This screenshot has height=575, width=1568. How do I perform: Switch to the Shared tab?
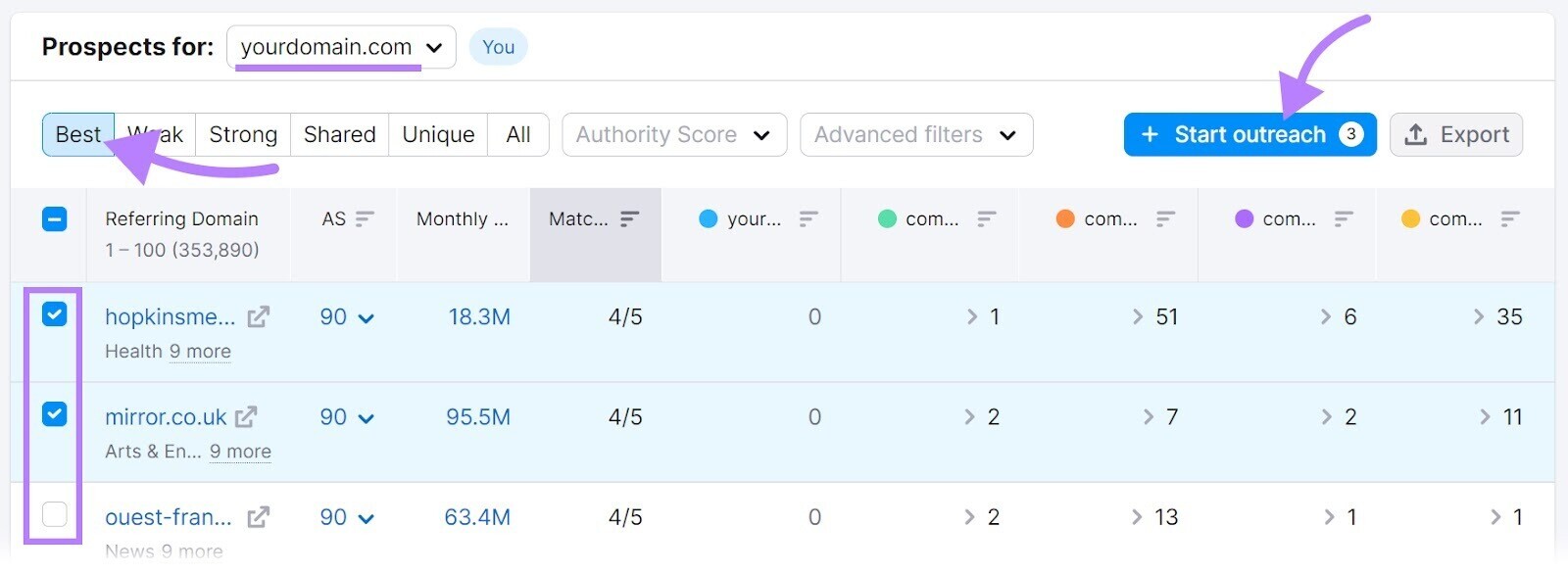340,135
